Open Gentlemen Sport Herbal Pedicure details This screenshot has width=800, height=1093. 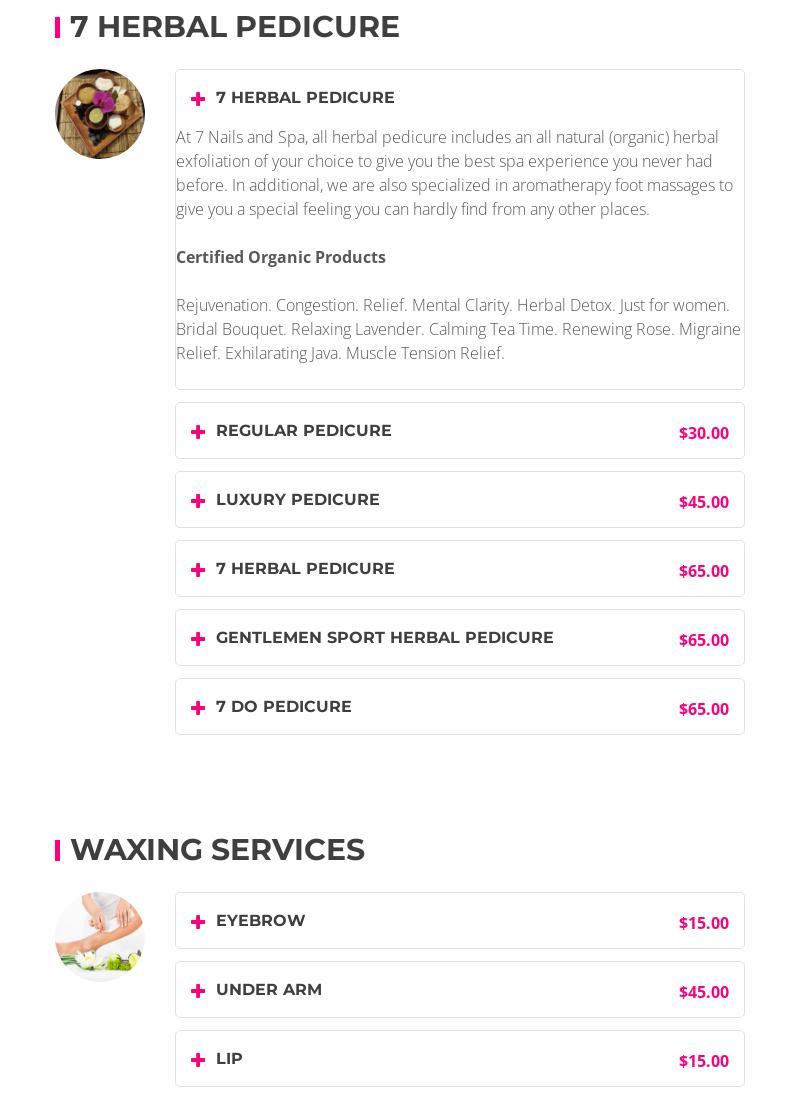pos(384,638)
